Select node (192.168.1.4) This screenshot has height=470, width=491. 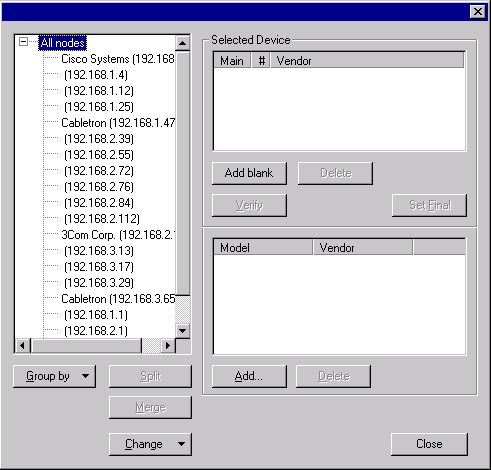pos(96,75)
